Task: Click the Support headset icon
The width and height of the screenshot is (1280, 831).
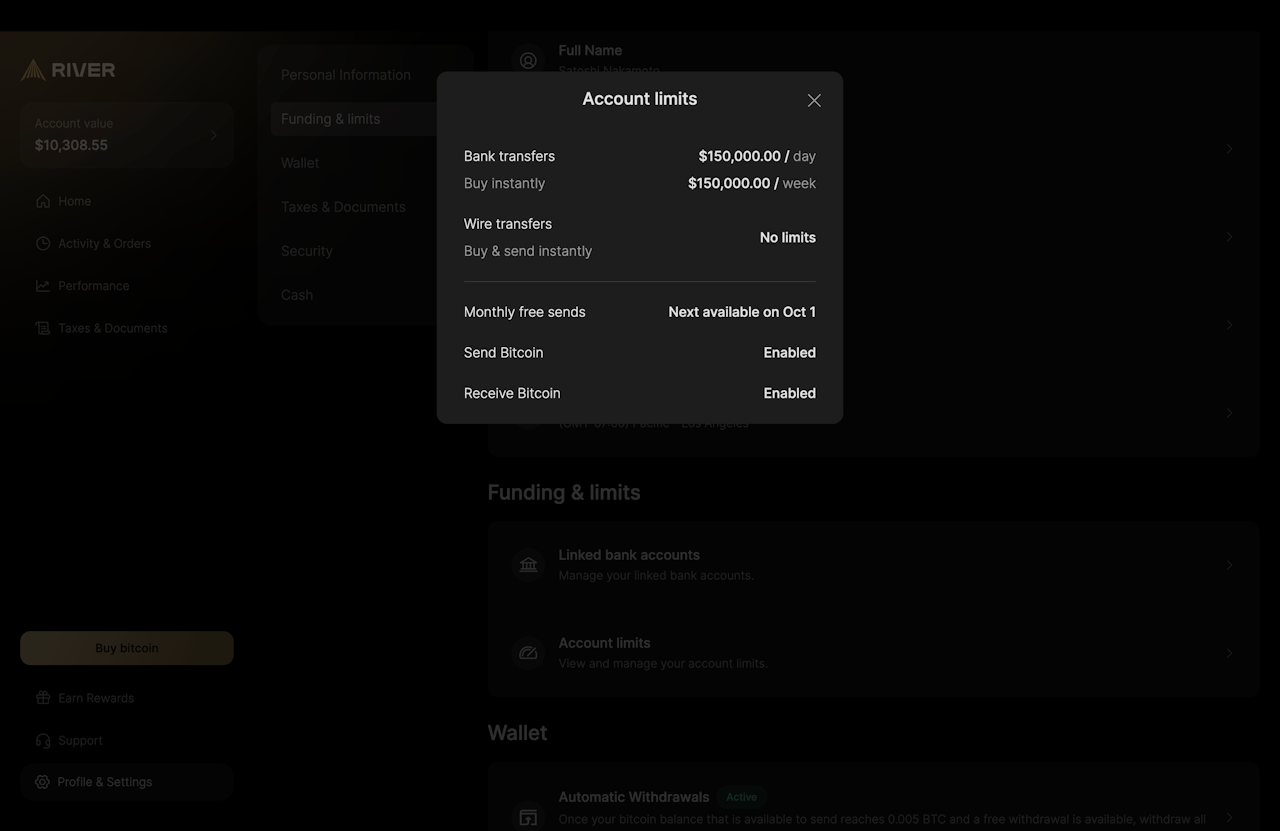Action: [43, 741]
